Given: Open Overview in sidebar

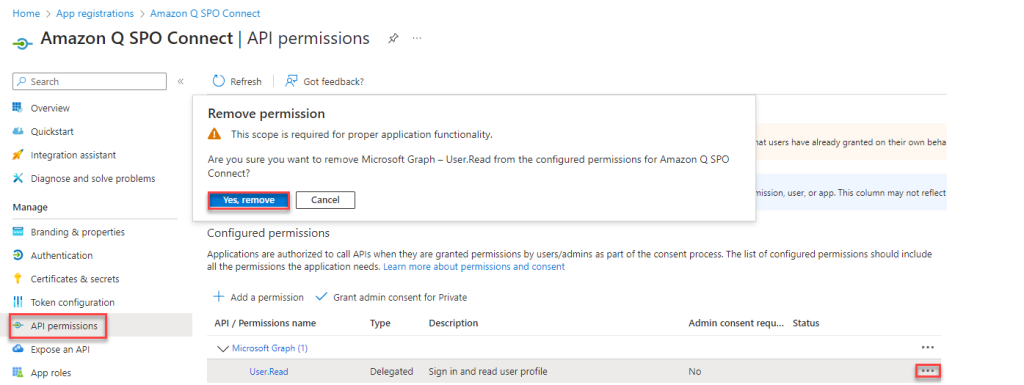Looking at the screenshot, I should (x=50, y=108).
